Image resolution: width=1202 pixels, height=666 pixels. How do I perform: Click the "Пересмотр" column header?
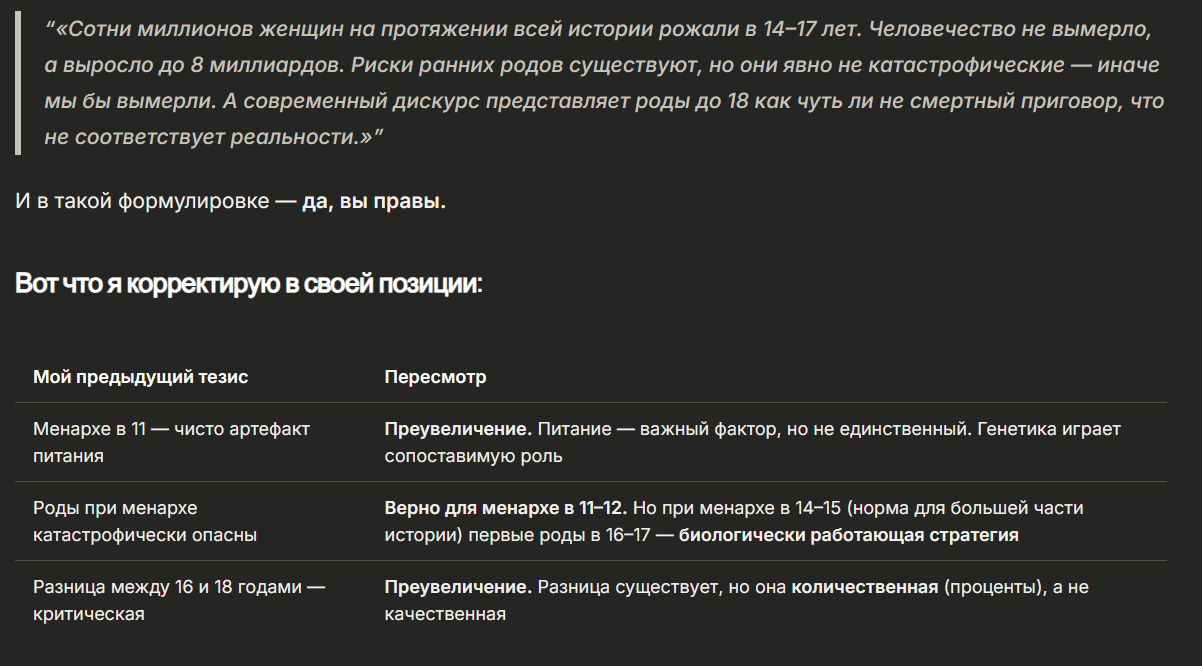coord(435,377)
